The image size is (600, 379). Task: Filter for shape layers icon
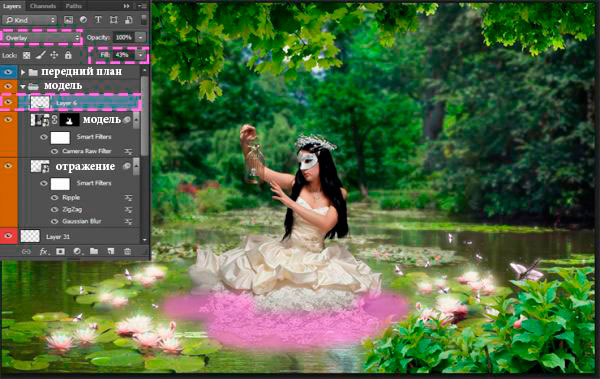click(114, 20)
